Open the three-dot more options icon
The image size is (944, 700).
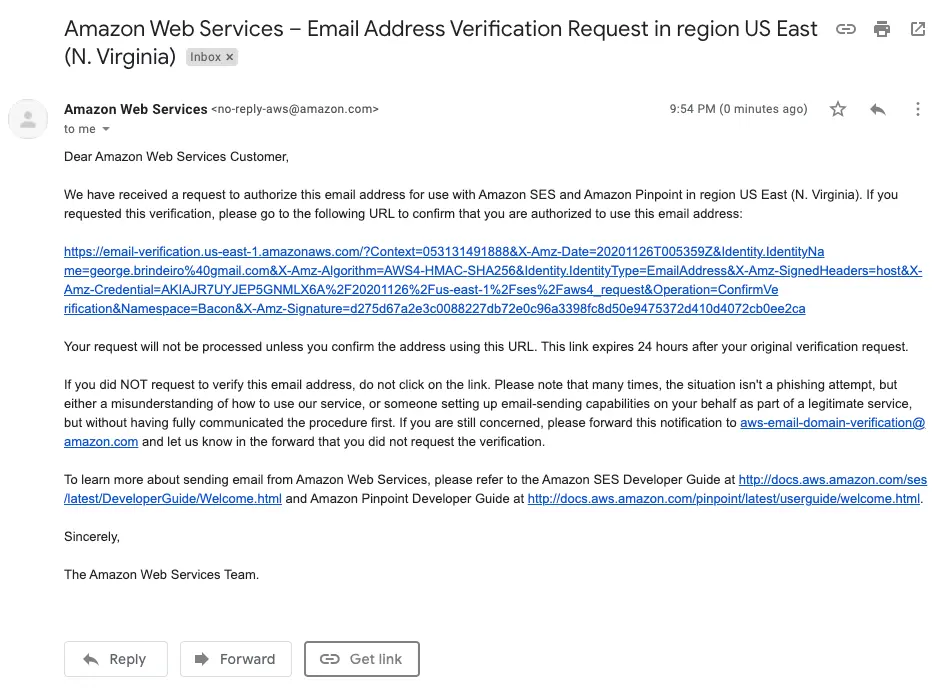coord(918,109)
